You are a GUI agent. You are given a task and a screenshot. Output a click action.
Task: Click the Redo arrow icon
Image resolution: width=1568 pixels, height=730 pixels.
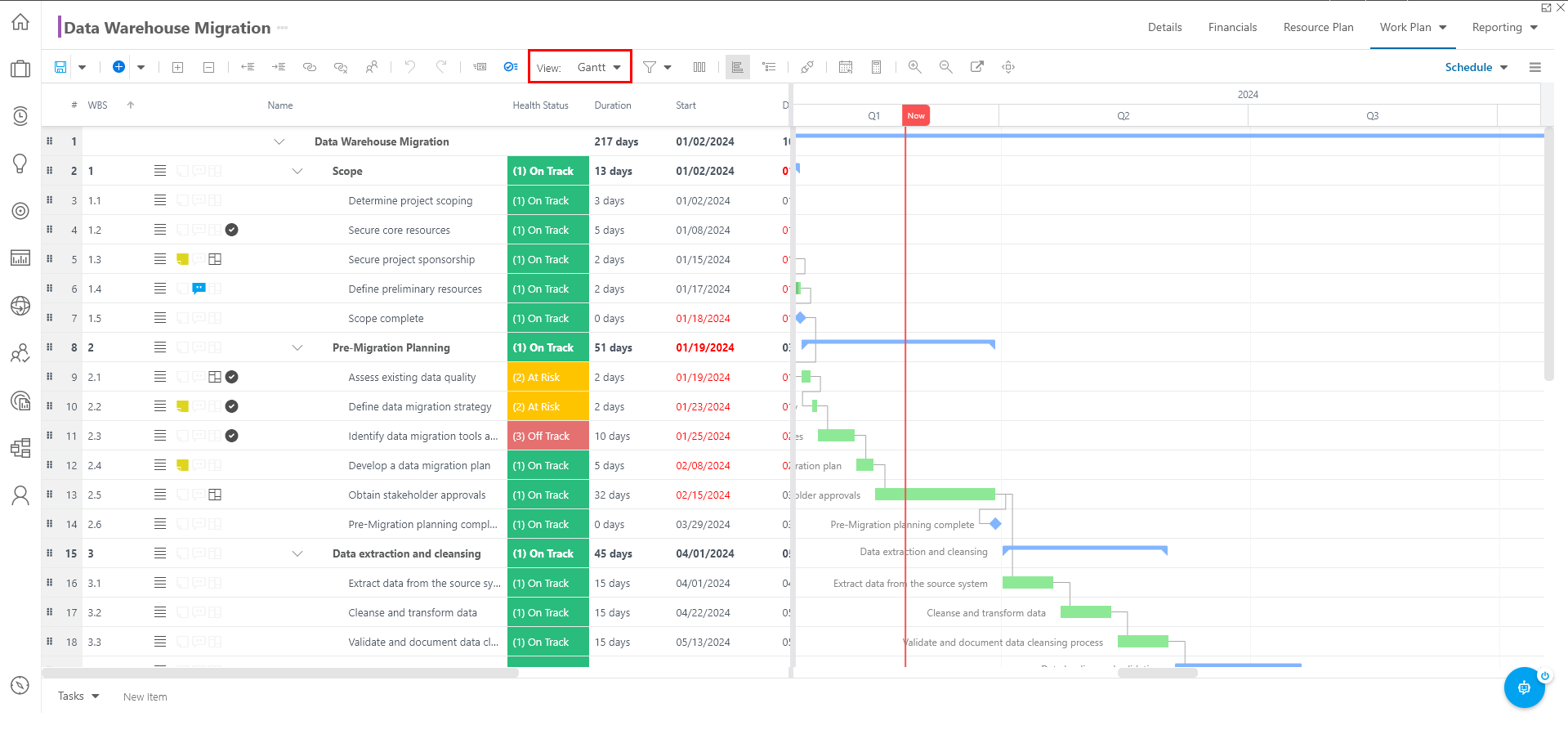point(441,67)
